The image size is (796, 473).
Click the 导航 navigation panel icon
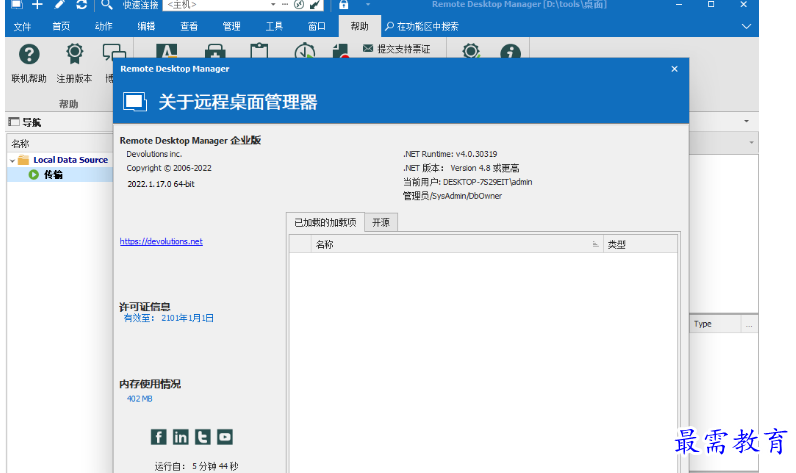(14, 122)
